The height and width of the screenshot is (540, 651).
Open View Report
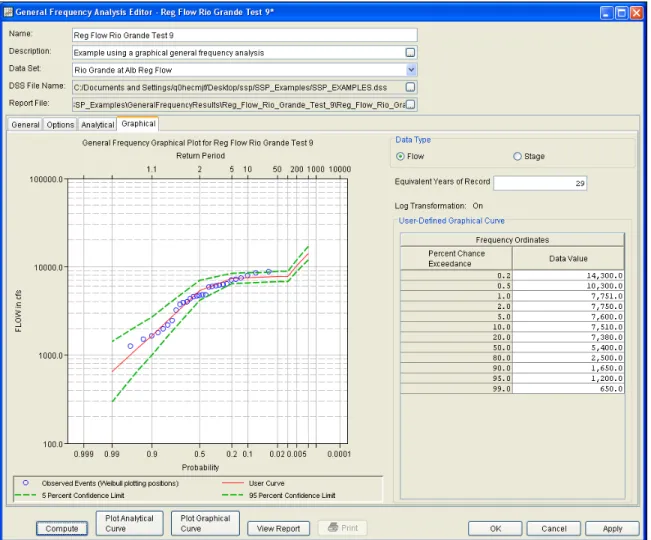click(x=279, y=528)
